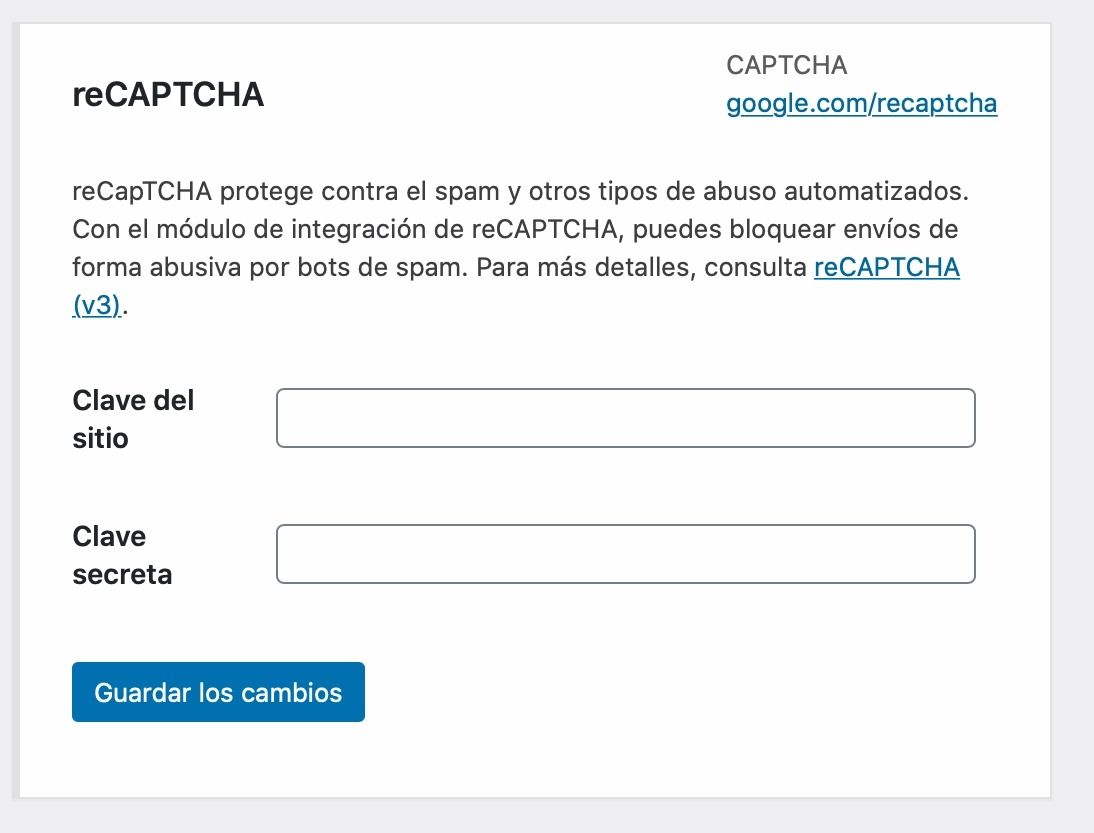Image resolution: width=1094 pixels, height=833 pixels.
Task: Click the phrase bots de spam
Action: click(x=382, y=267)
